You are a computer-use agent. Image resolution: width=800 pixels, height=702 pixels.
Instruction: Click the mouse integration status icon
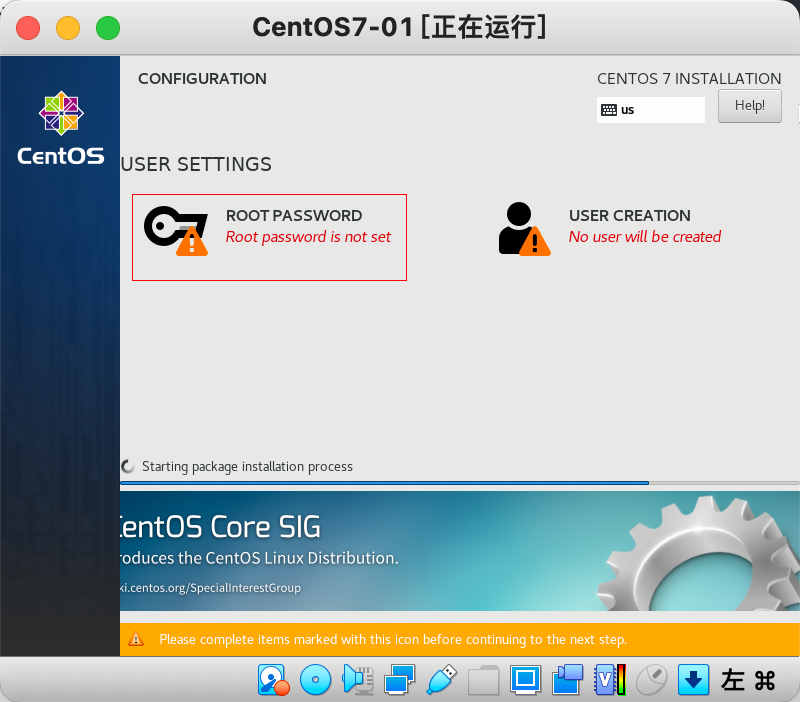pos(652,680)
